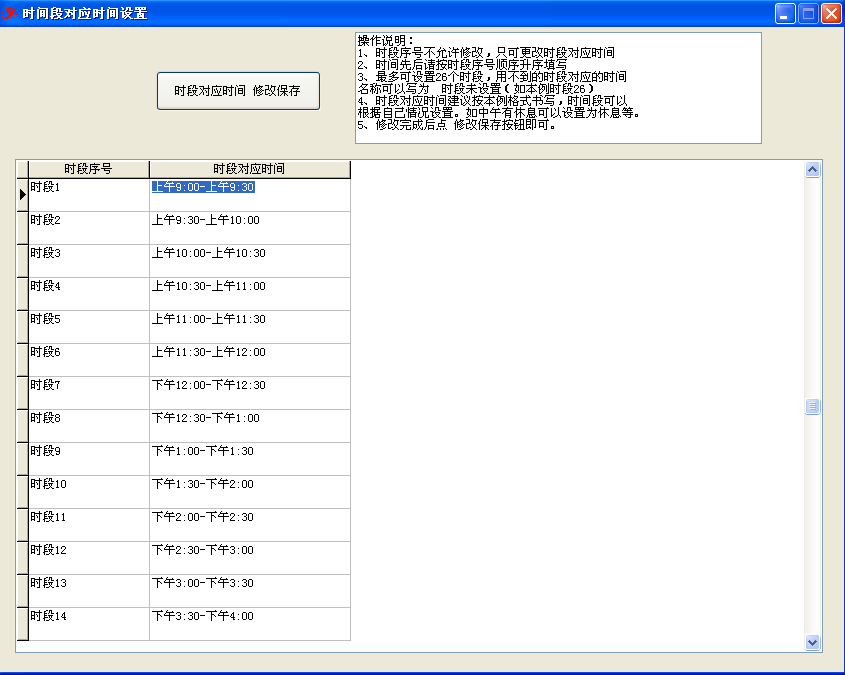Select the 下午1:30-下午2:00 cell
The width and height of the screenshot is (845, 675).
click(x=250, y=492)
